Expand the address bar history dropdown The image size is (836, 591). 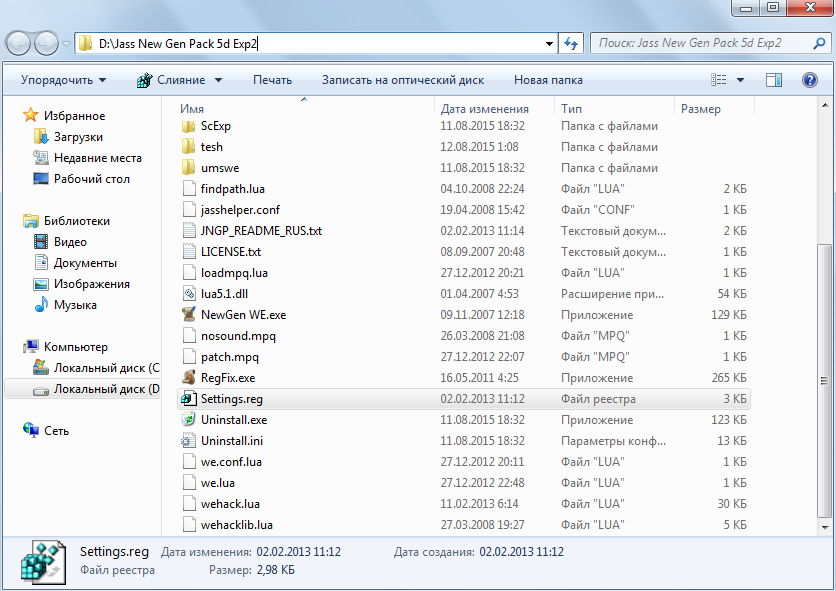pyautogui.click(x=549, y=44)
